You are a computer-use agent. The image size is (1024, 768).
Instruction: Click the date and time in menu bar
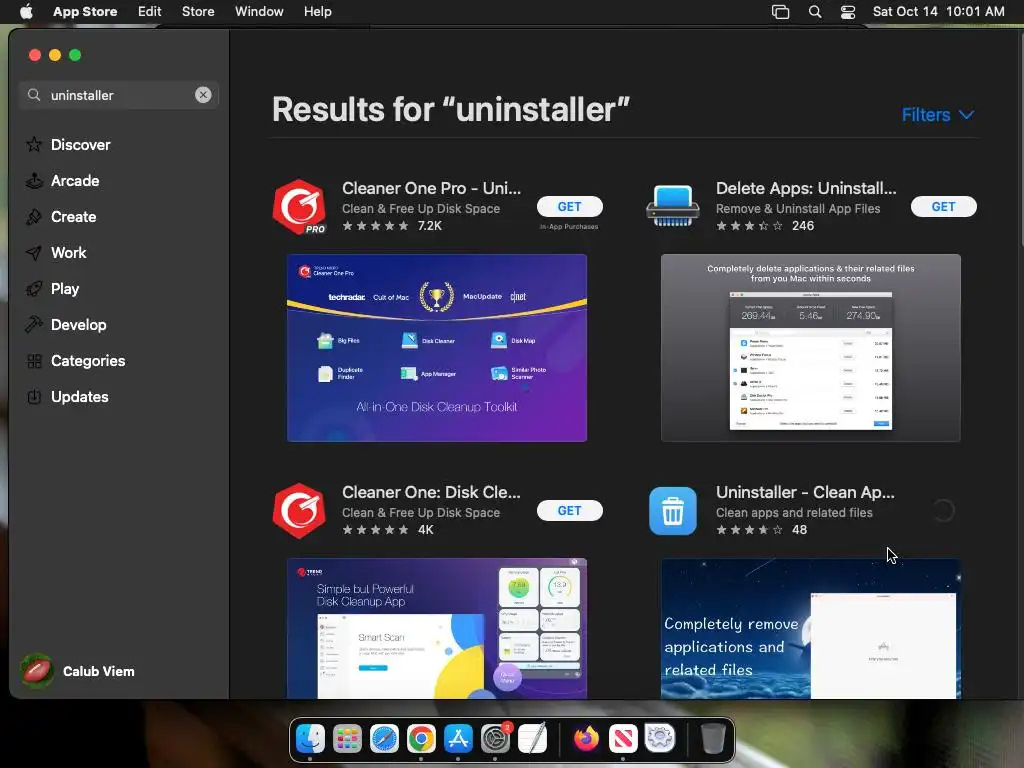point(938,12)
